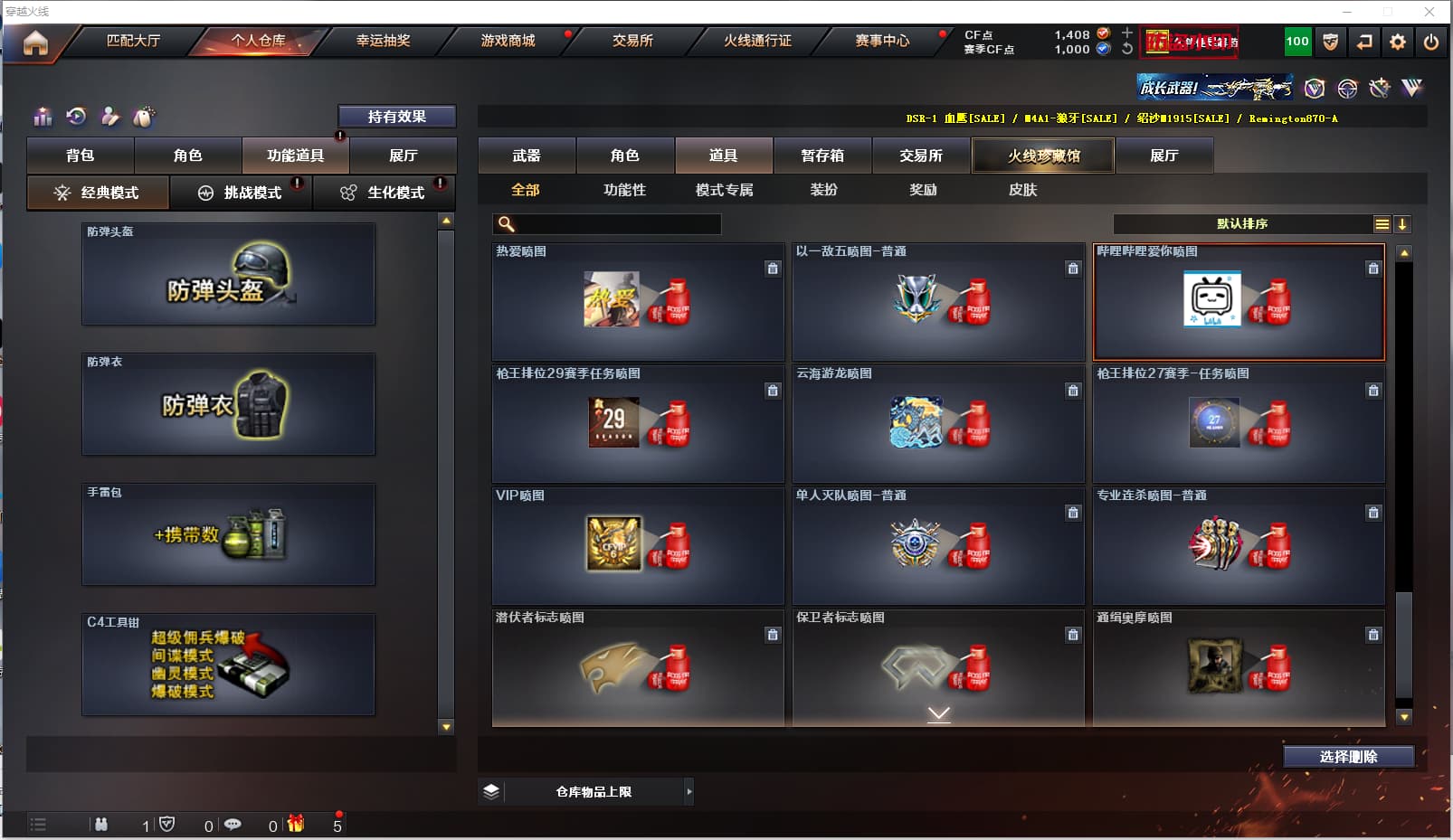This screenshot has height=840, width=1453.
Task: Click the power icon to exit game
Action: (x=1431, y=42)
